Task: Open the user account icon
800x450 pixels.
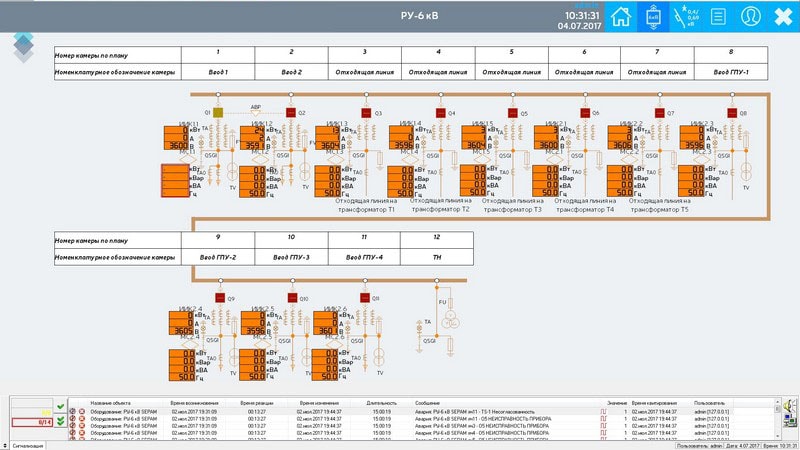Action: (x=751, y=16)
